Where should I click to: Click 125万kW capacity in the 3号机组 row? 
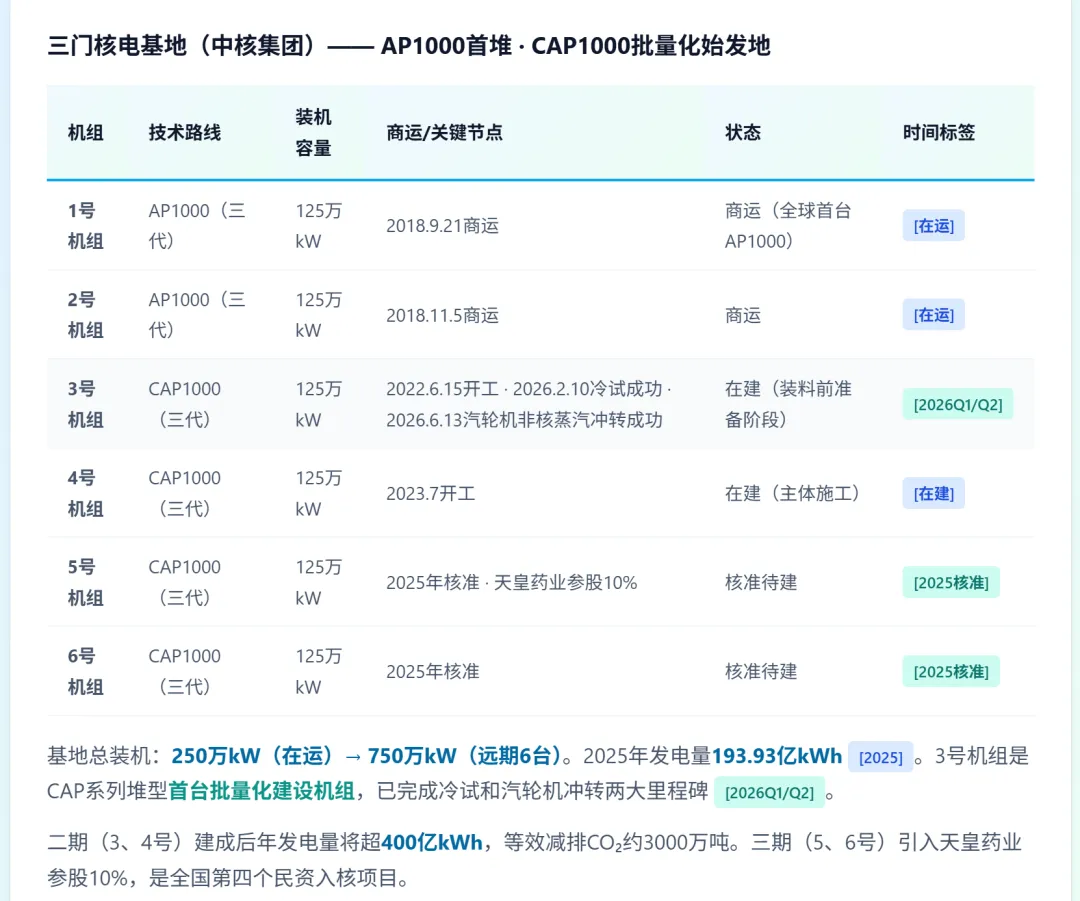click(318, 404)
